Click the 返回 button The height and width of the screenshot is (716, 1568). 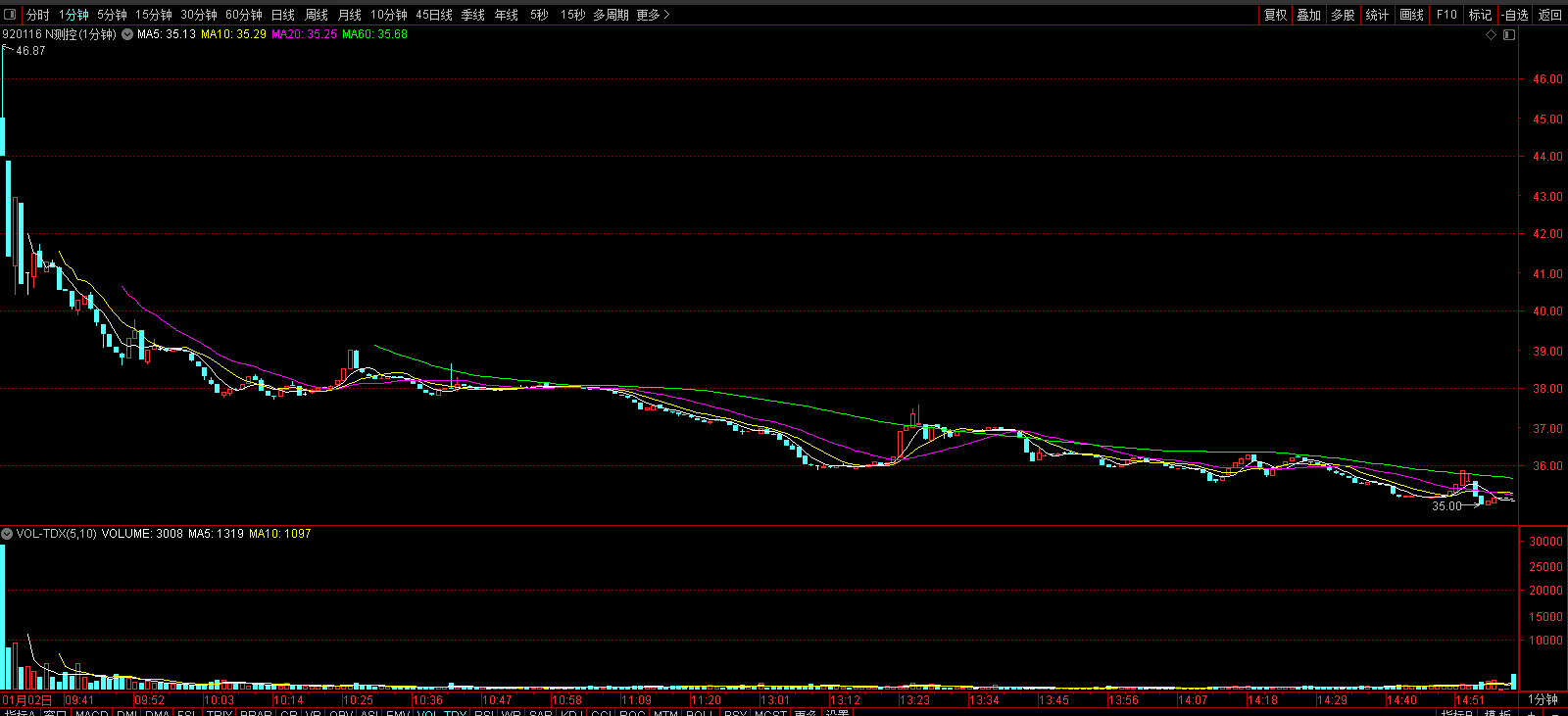pyautogui.click(x=1550, y=15)
